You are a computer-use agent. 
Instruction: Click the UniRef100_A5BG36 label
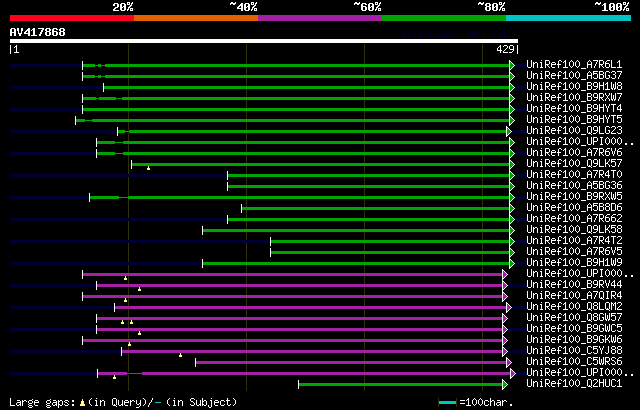[x=574, y=186]
